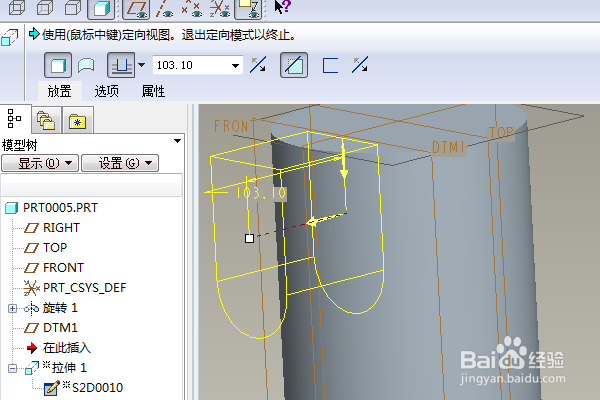Select the 旋转 1 revolve feature
The width and height of the screenshot is (600, 400).
[x=51, y=308]
